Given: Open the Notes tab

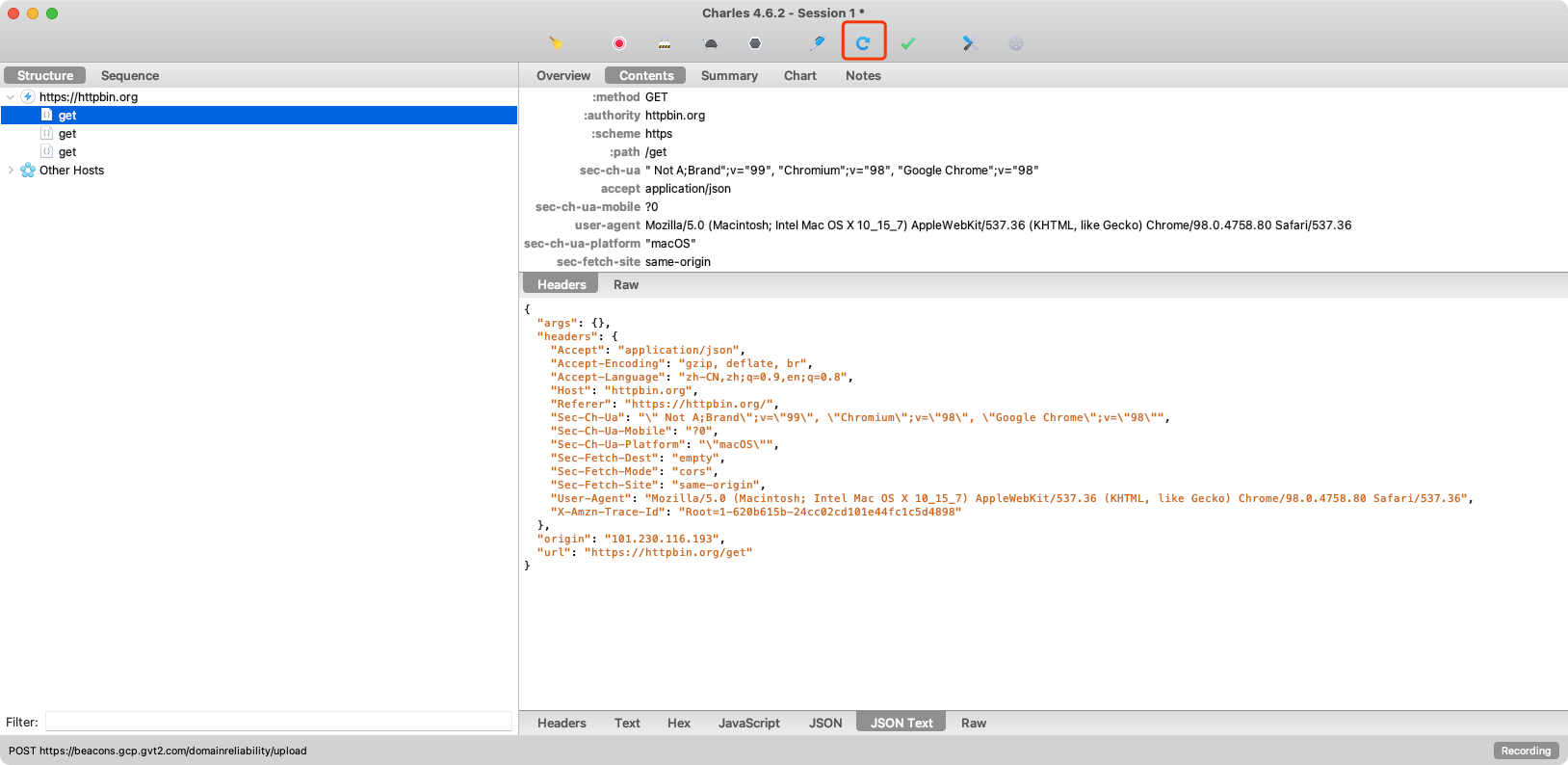Looking at the screenshot, I should 863,75.
